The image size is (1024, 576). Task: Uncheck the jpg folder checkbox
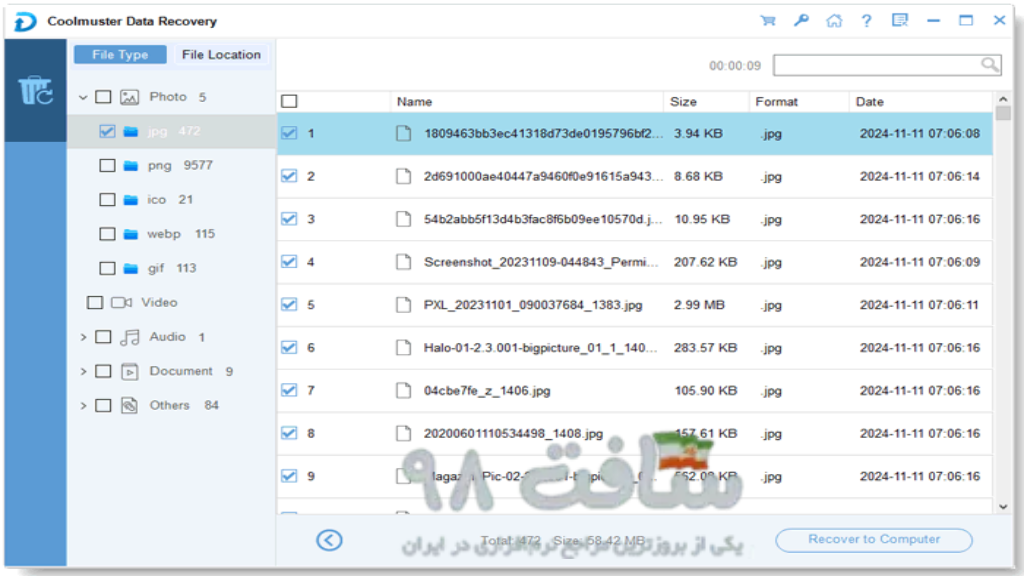point(108,131)
